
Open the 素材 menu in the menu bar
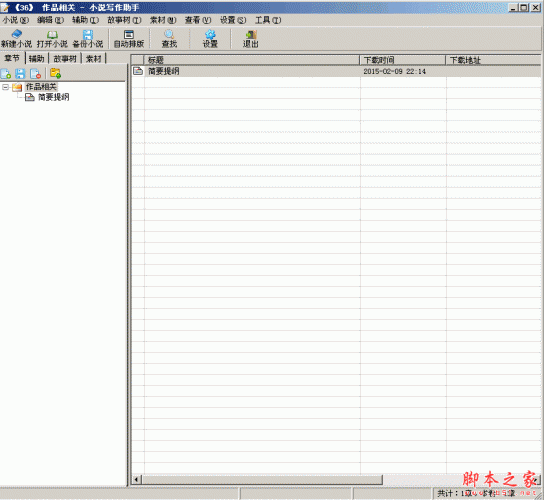[163, 20]
